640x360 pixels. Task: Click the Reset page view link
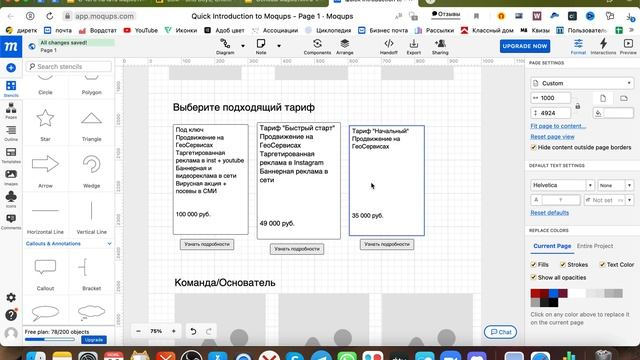[552, 137]
